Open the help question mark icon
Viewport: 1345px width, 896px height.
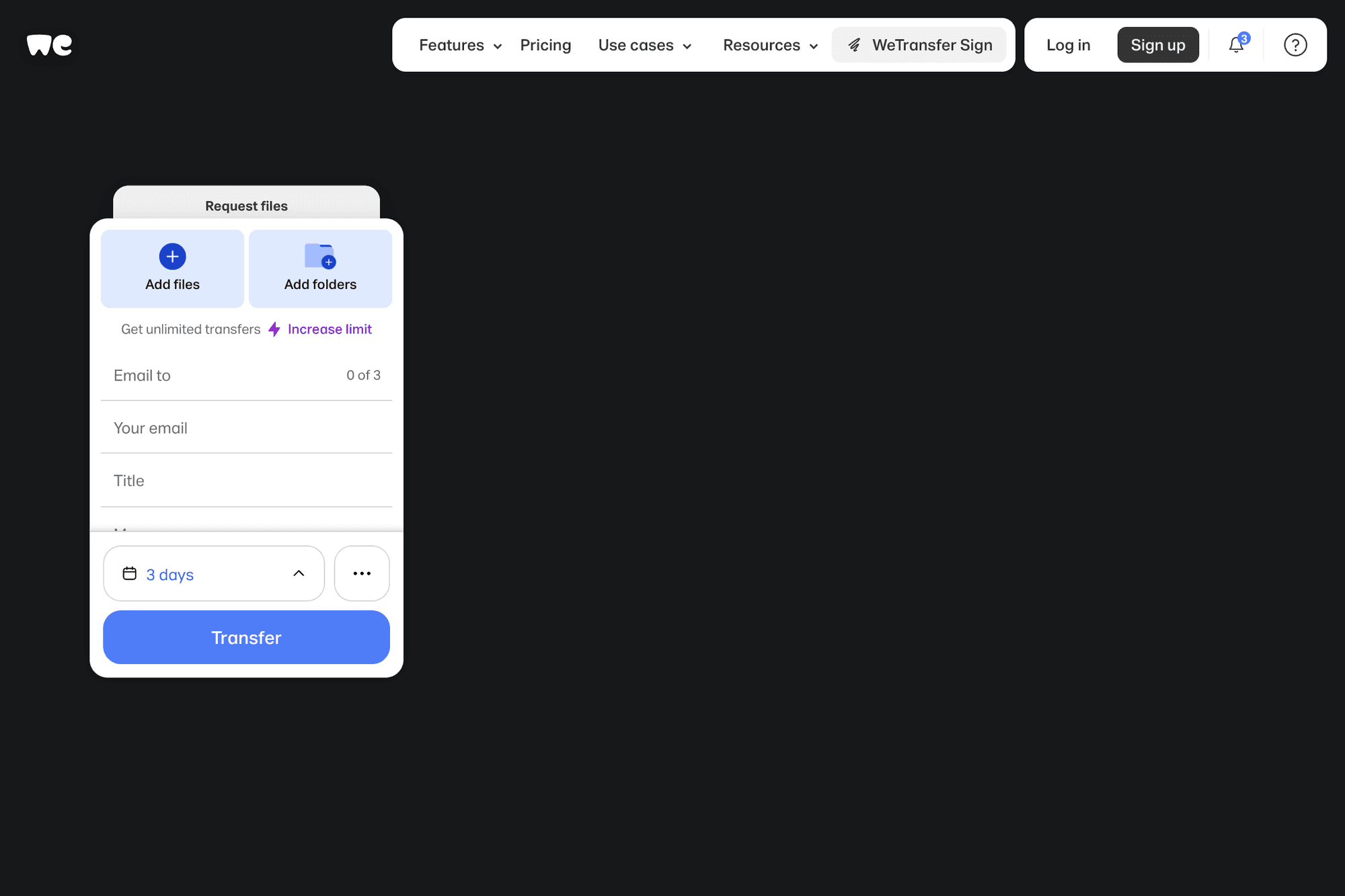tap(1295, 45)
